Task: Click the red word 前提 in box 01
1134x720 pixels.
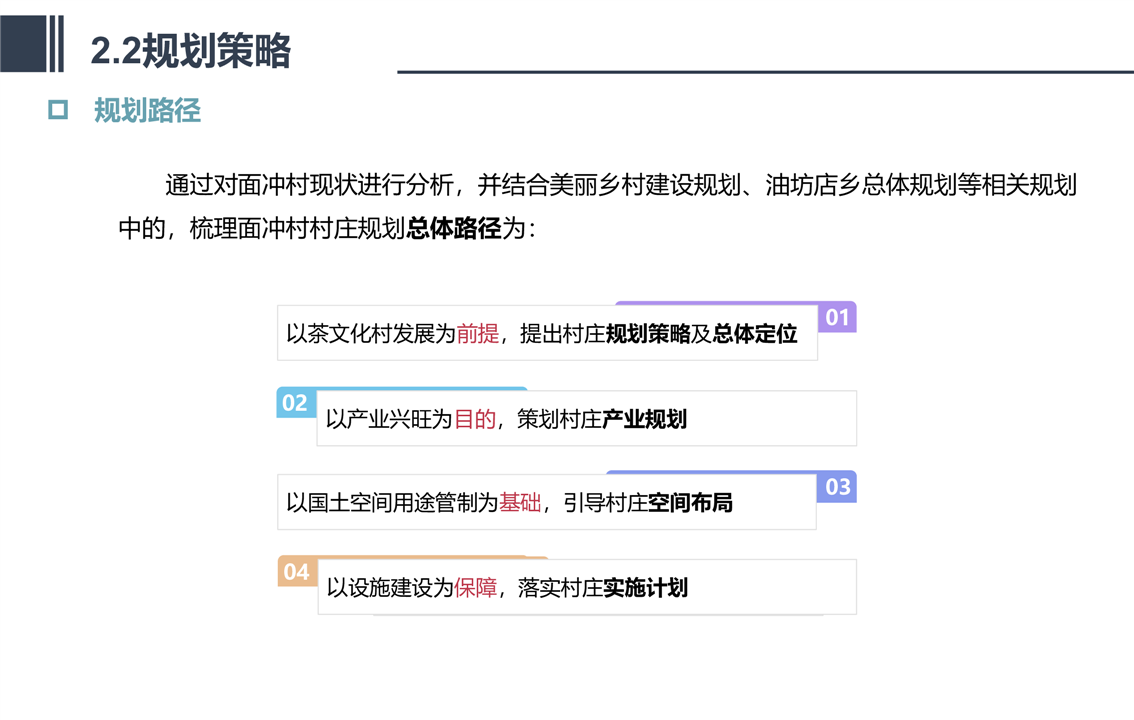Action: tap(478, 333)
